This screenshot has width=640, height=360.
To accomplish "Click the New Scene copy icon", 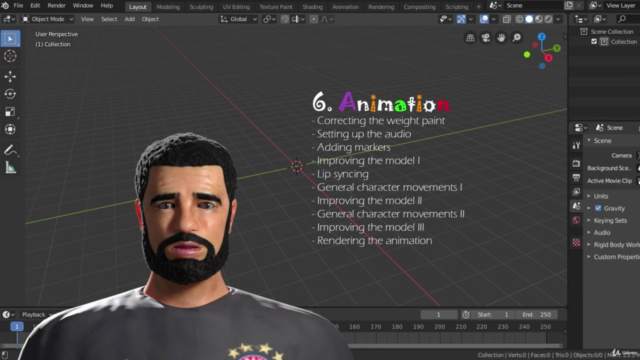I will pyautogui.click(x=569, y=5).
